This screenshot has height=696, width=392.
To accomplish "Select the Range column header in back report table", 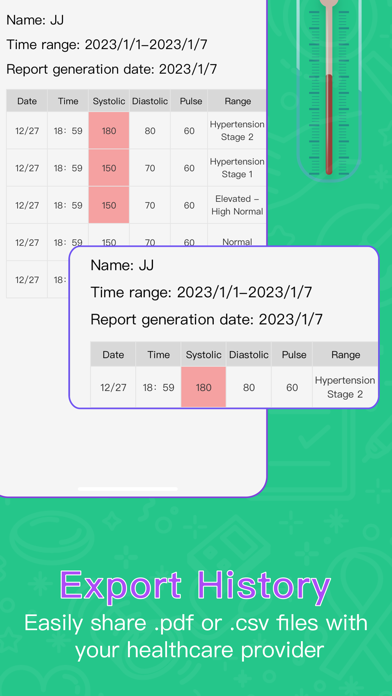I will click(x=238, y=101).
